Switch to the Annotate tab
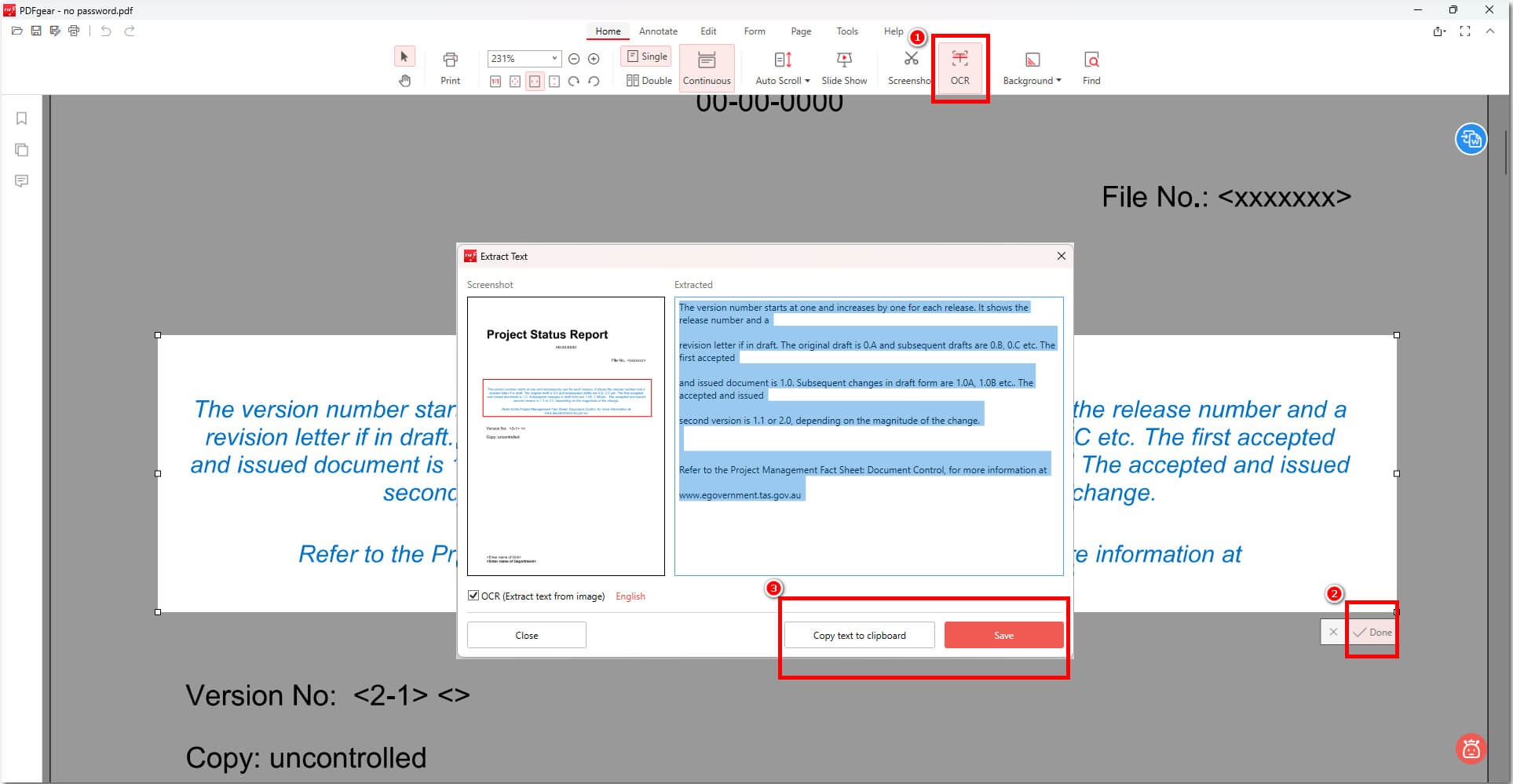The image size is (1513, 784). tap(658, 31)
